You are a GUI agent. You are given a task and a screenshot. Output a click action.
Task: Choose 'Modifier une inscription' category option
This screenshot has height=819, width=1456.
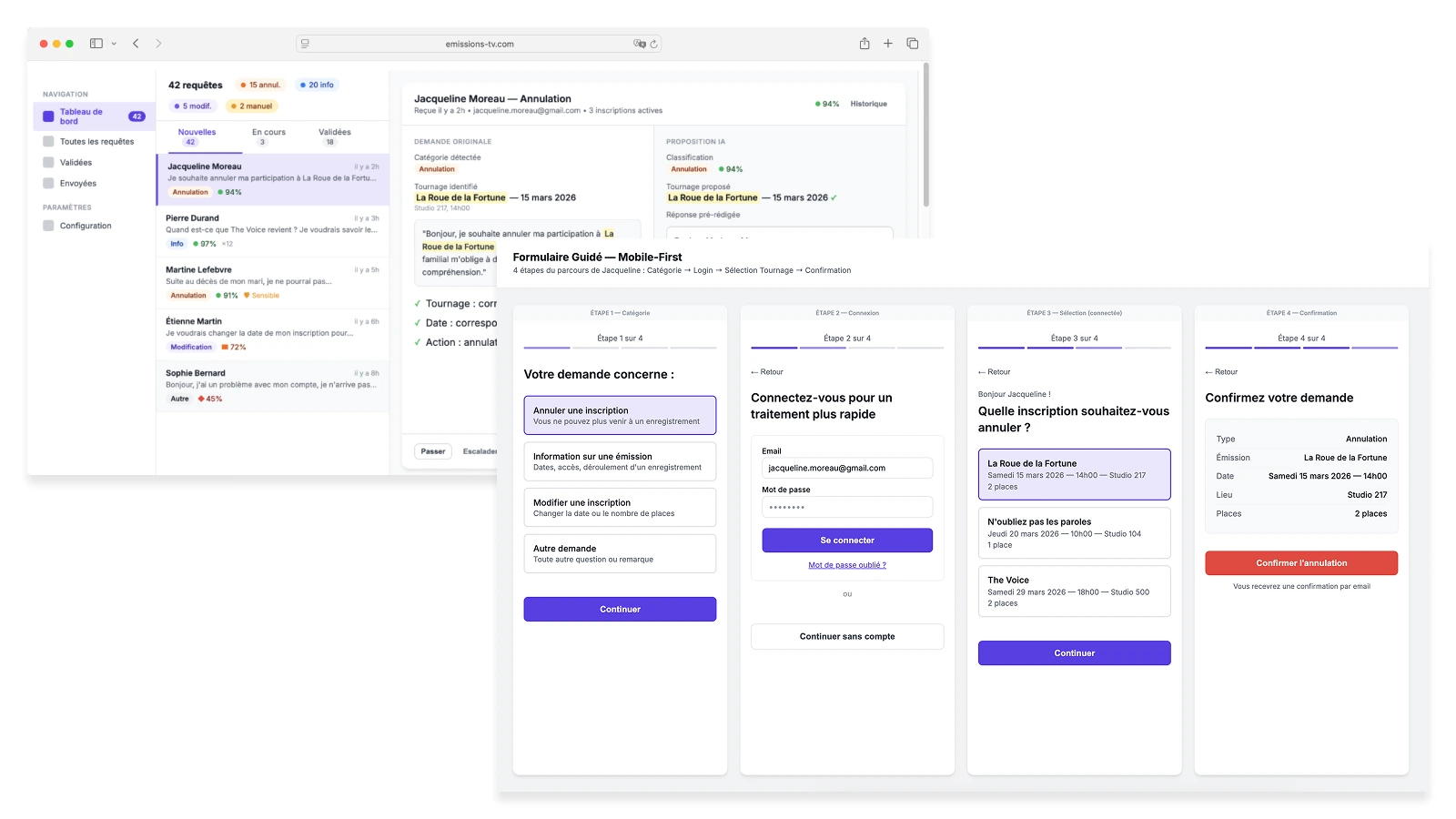pos(620,508)
